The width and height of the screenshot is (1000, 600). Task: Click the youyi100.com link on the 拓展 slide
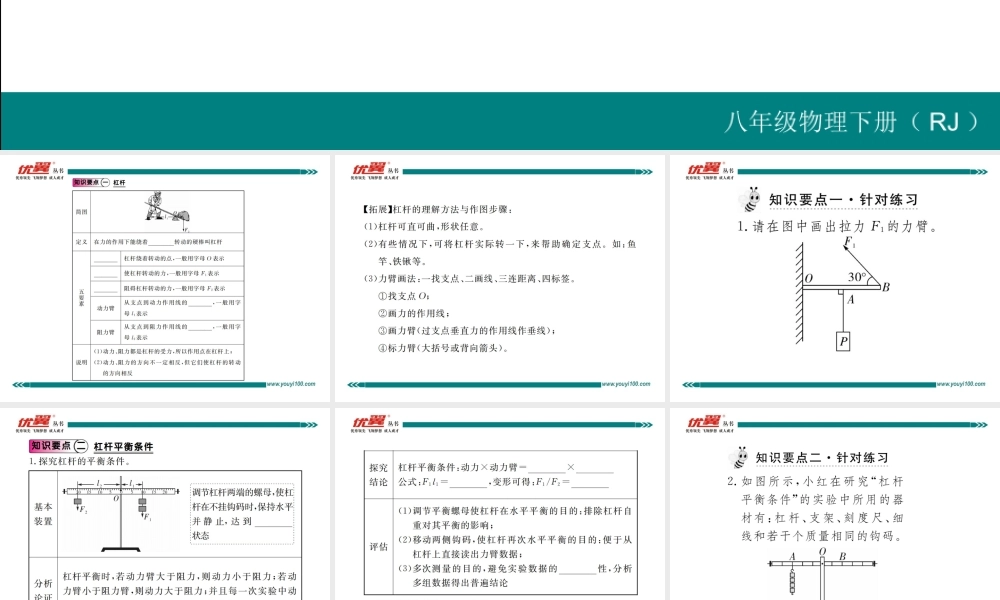pyautogui.click(x=626, y=383)
